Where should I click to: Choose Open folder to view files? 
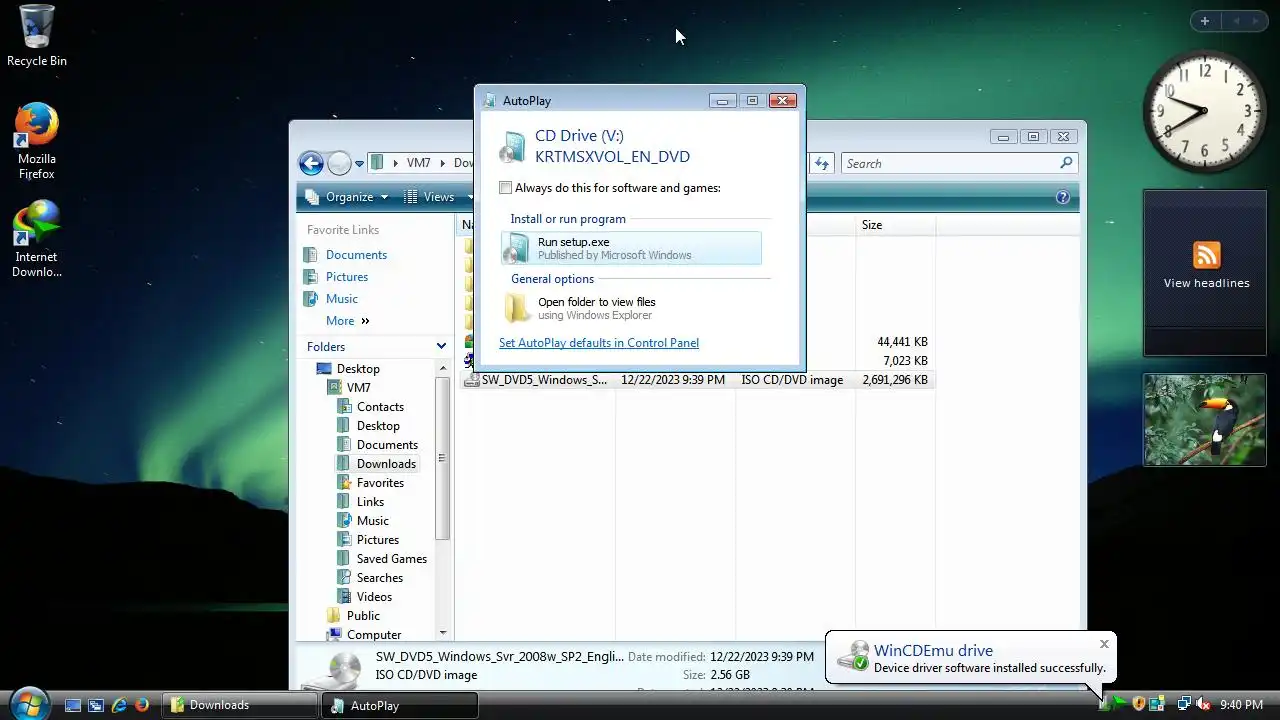pos(631,308)
